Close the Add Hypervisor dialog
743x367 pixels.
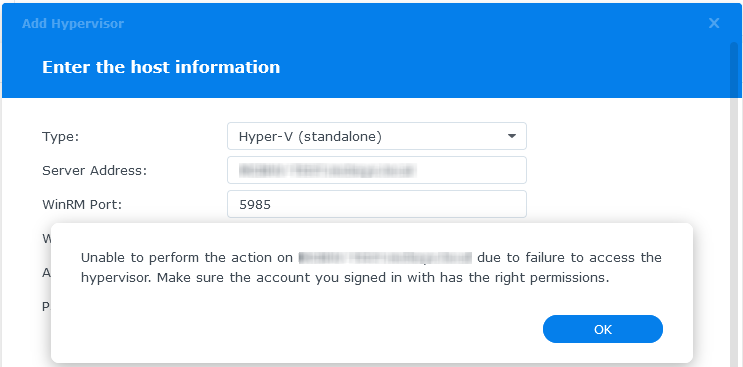click(714, 23)
